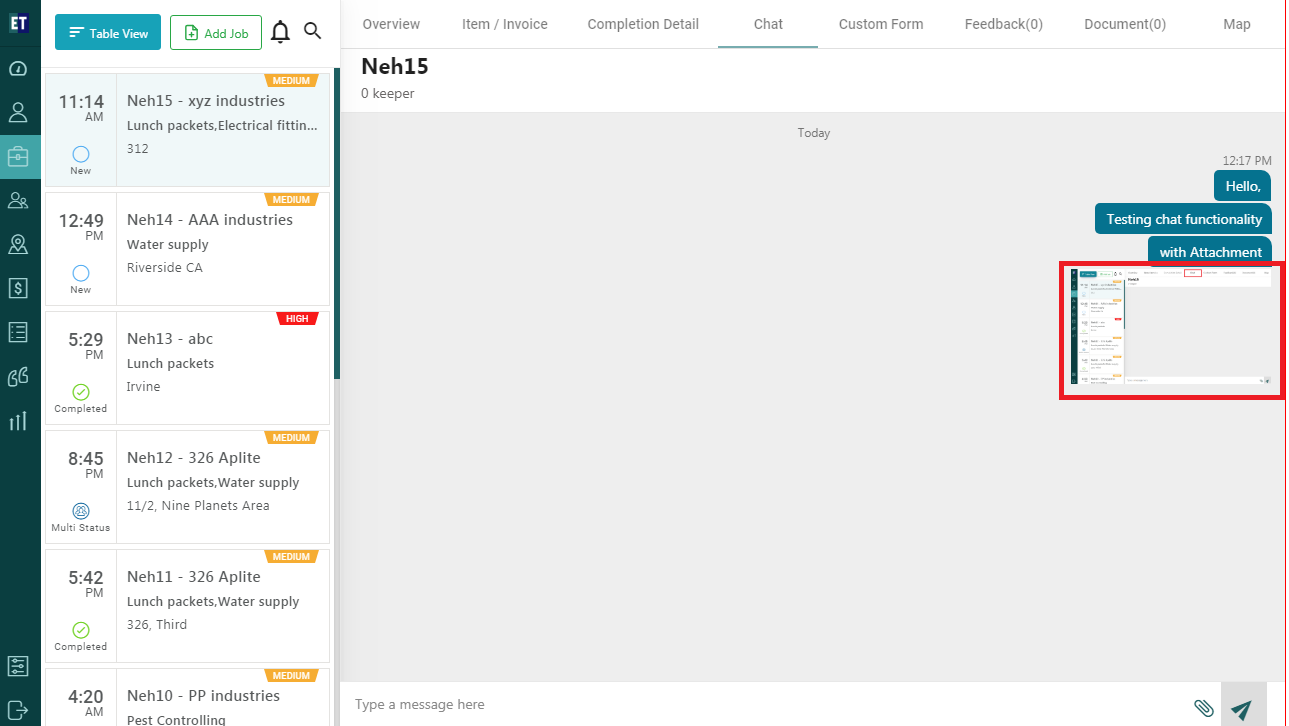Click 'Water supply' under Neh14
This screenshot has height=726, width=1289.
(x=168, y=244)
